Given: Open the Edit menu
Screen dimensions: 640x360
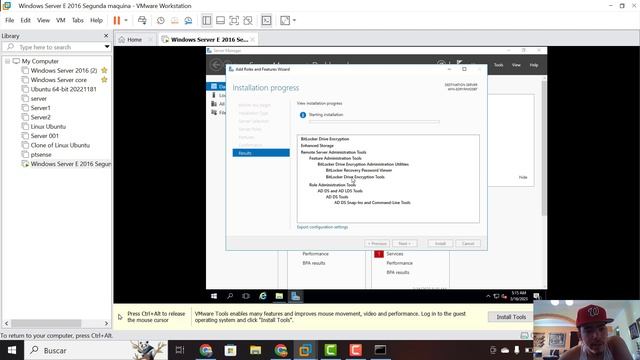Looking at the screenshot, I should point(26,20).
